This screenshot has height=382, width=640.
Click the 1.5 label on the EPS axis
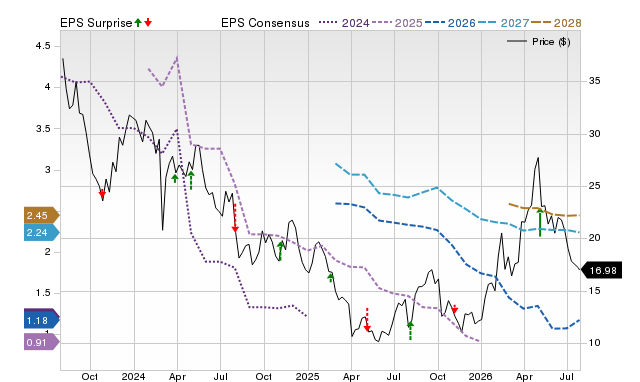(43, 293)
